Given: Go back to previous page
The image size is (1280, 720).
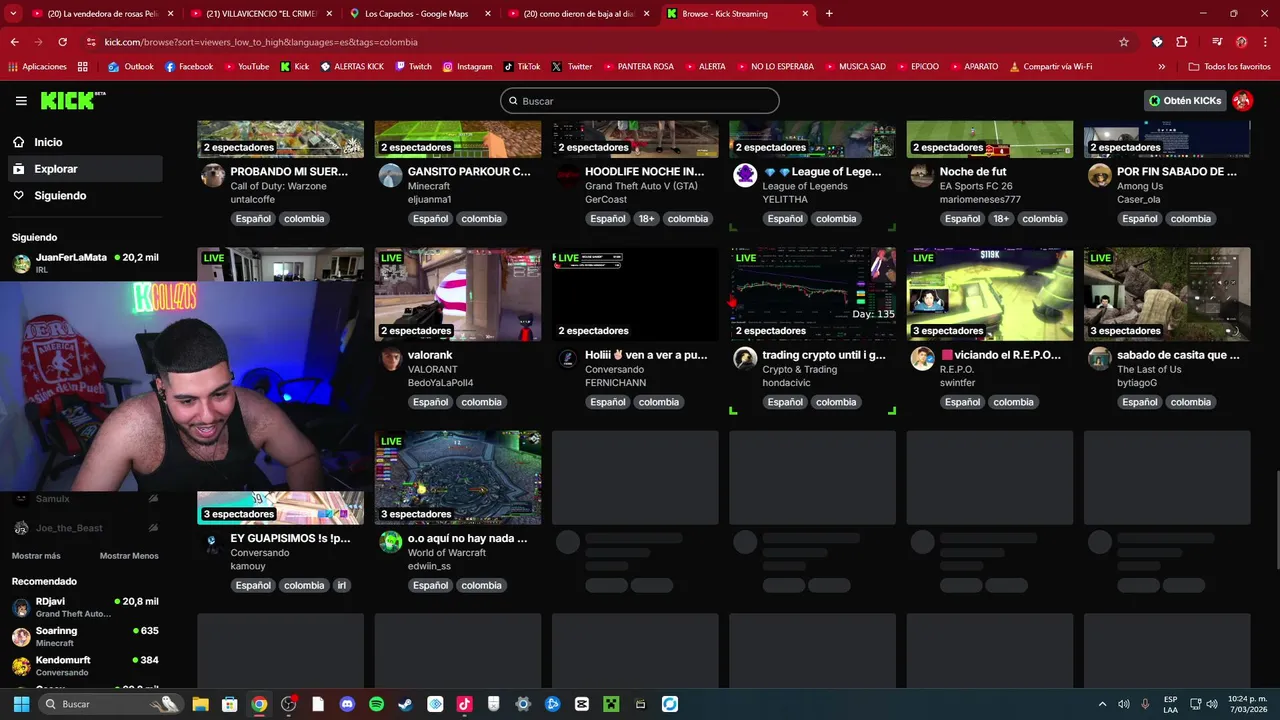Looking at the screenshot, I should 14,42.
